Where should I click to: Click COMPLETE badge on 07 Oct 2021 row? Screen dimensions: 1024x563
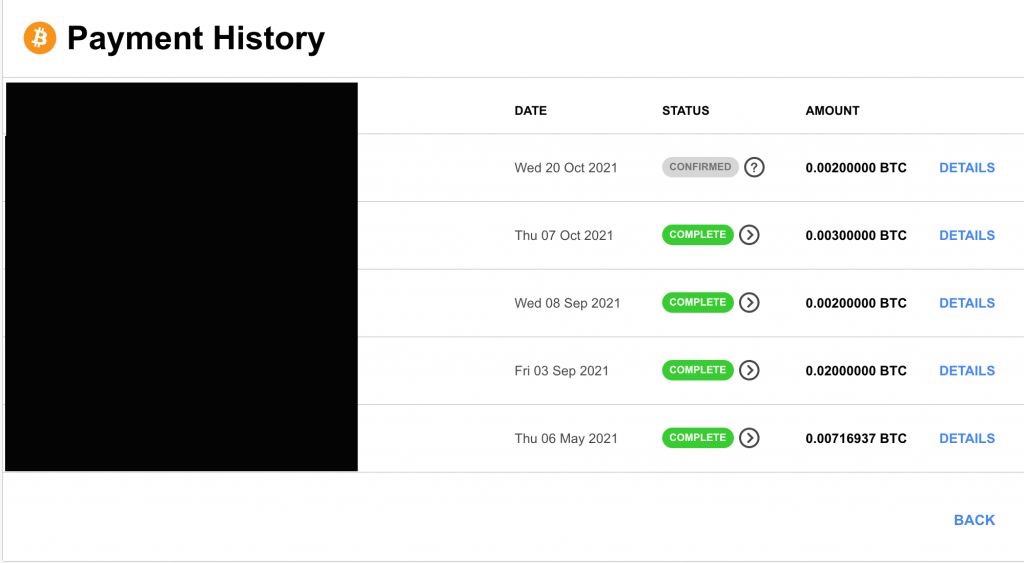(697, 235)
